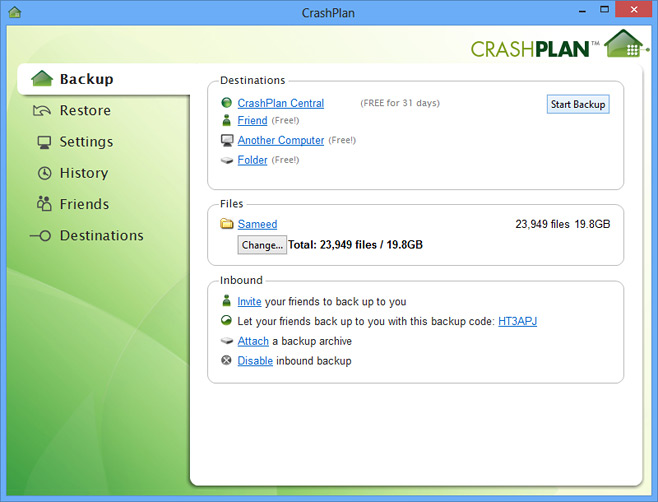
Task: Click the Backup house icon in sidebar
Action: tap(42, 78)
